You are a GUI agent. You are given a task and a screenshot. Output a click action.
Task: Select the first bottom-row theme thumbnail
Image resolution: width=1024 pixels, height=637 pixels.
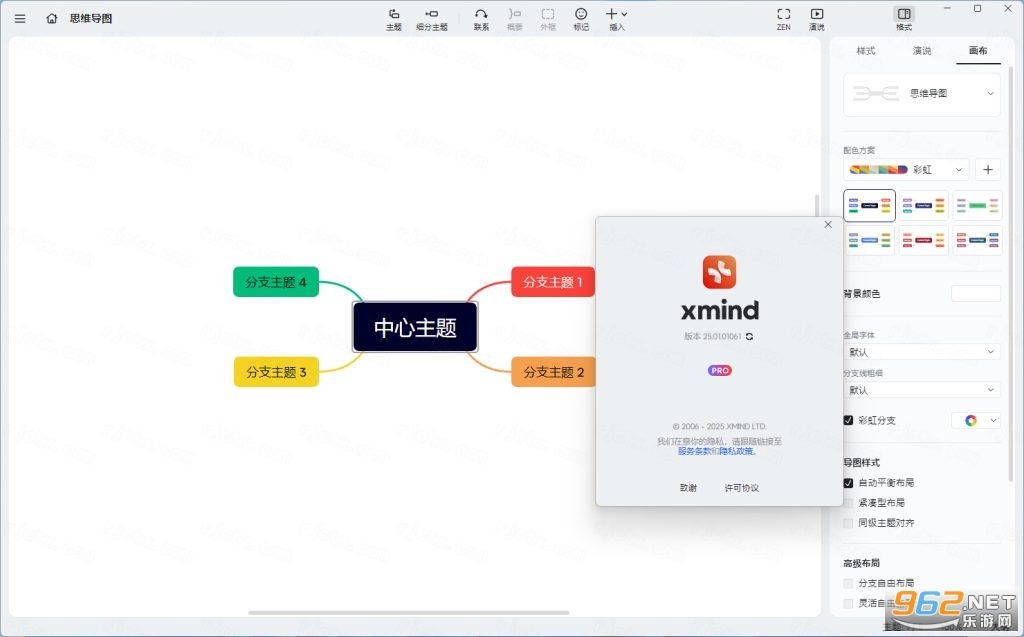[x=869, y=240]
